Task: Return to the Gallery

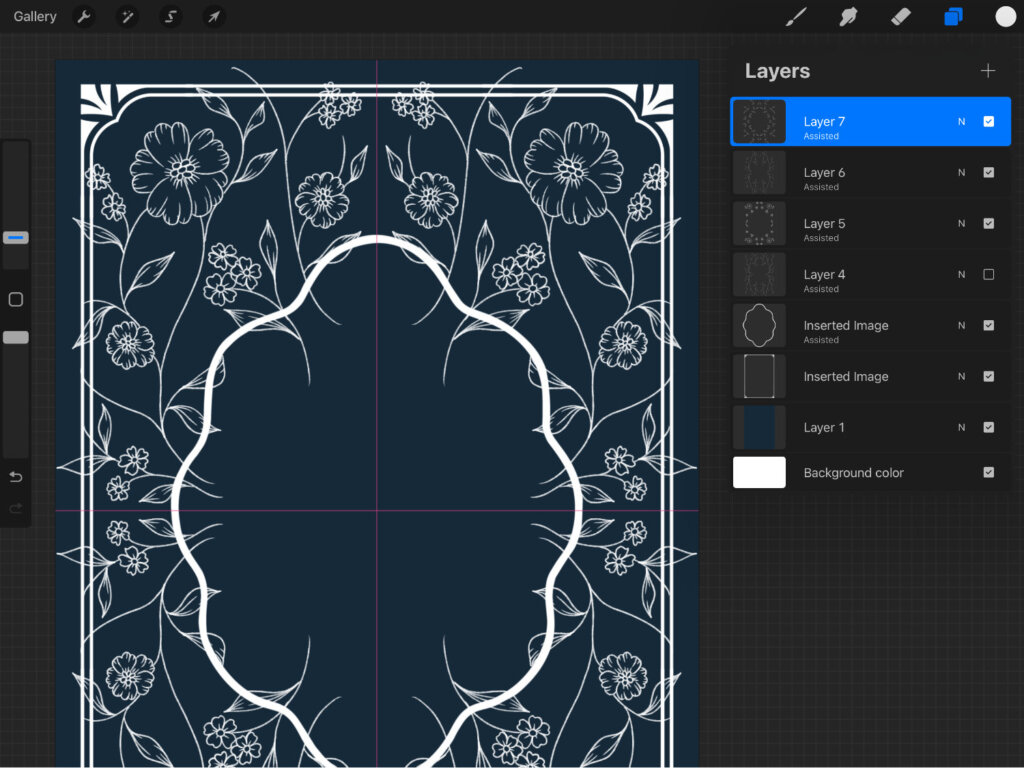Action: (35, 17)
